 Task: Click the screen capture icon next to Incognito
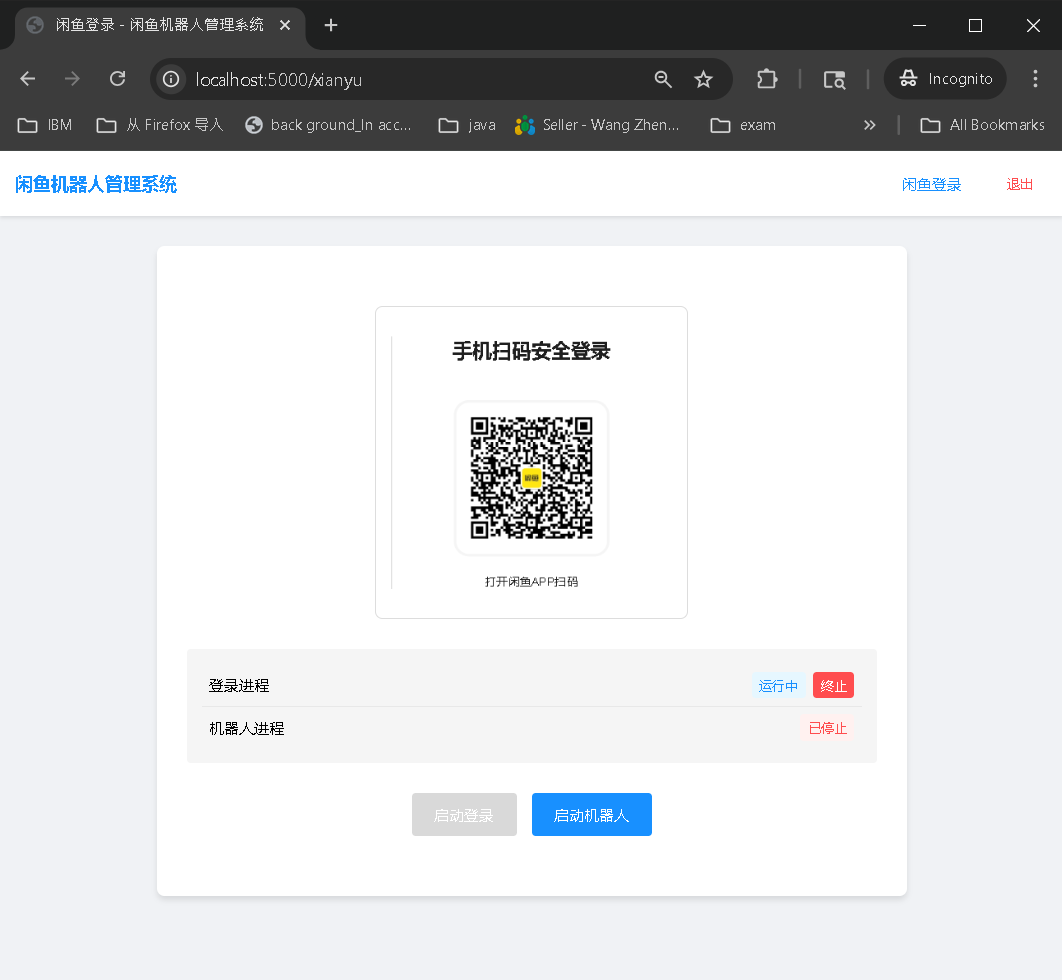tap(835, 78)
